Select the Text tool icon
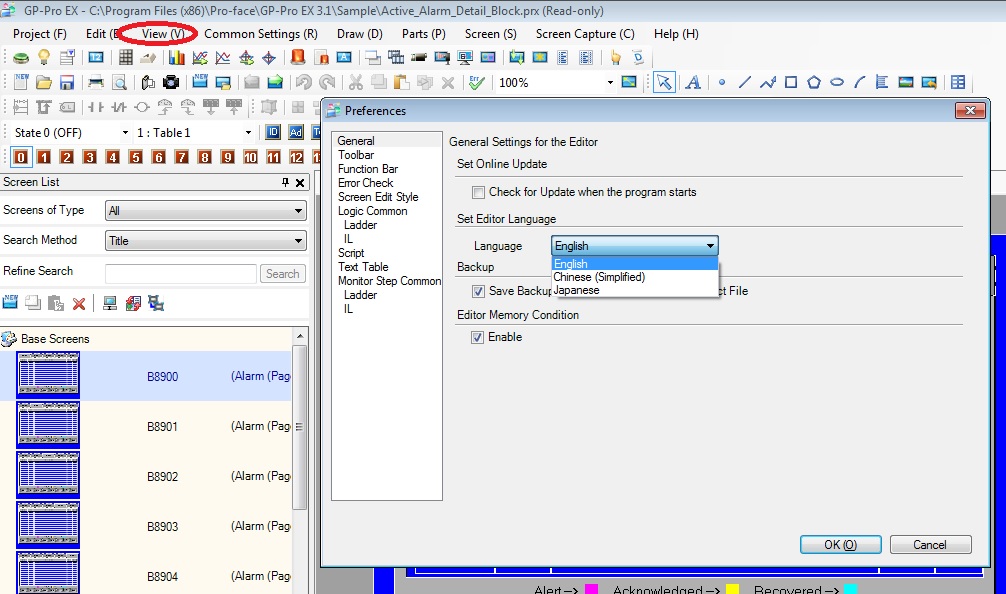The image size is (1006, 594). tap(692, 82)
